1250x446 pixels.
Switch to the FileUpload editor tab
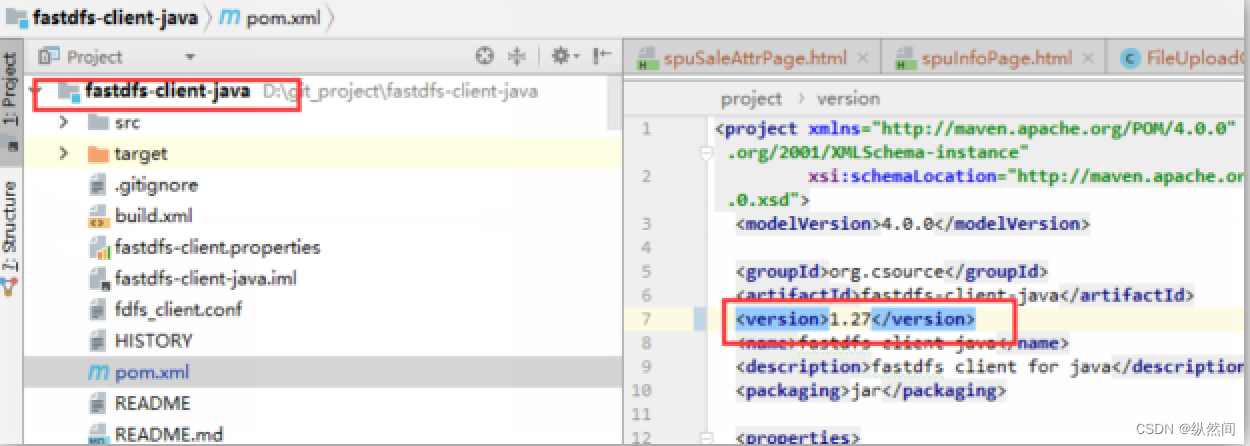[1183, 58]
